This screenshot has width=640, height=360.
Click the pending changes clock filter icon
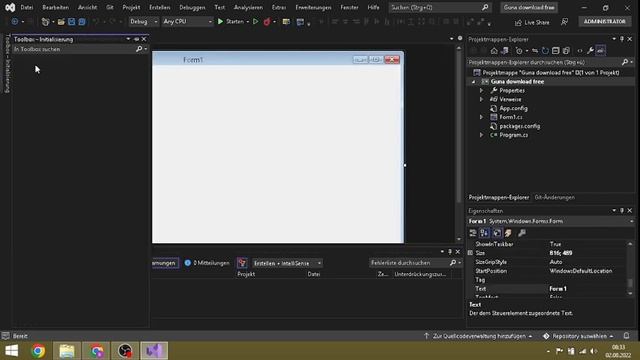click(x=519, y=51)
